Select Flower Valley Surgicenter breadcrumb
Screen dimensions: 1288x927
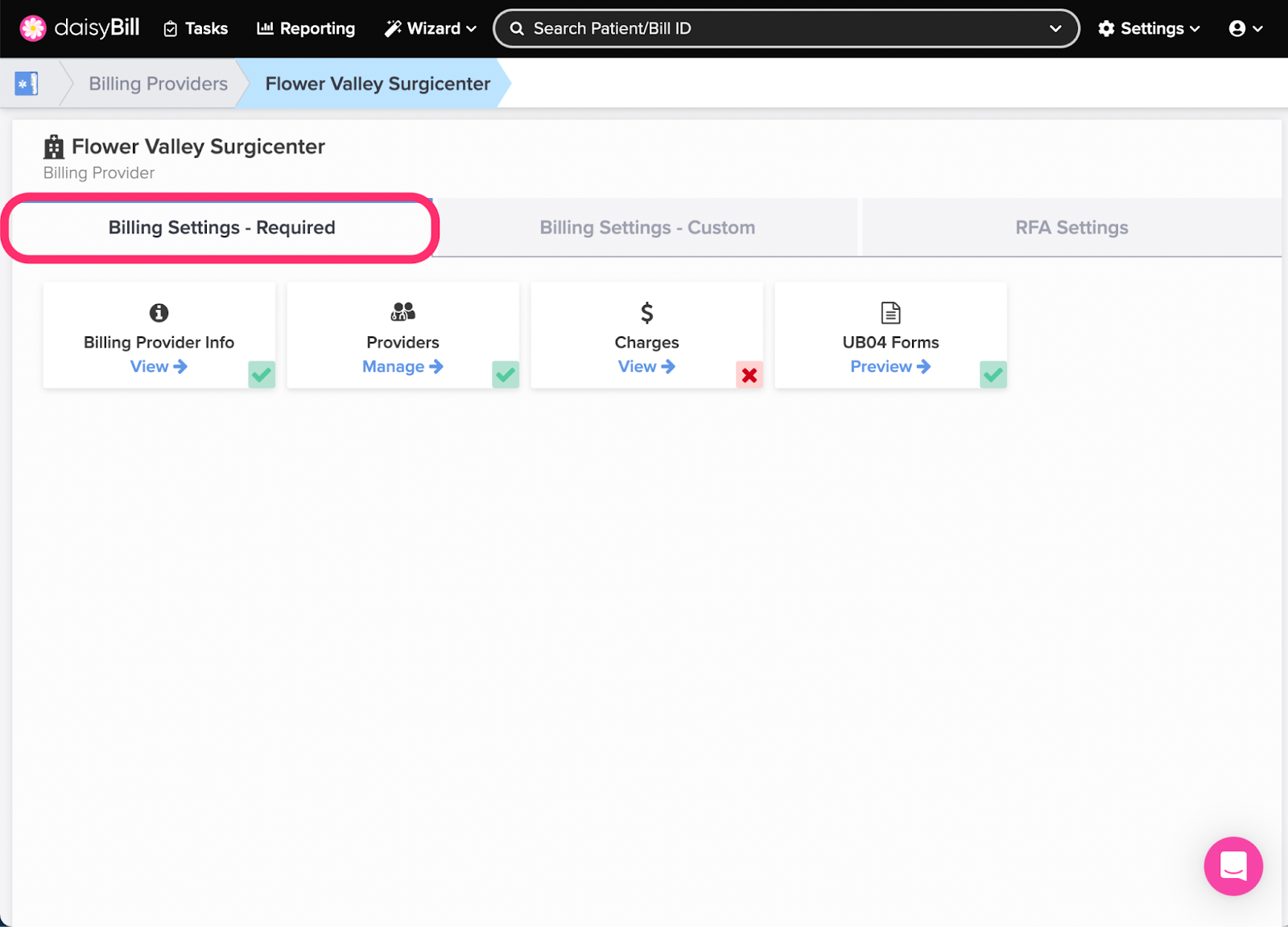(x=378, y=84)
